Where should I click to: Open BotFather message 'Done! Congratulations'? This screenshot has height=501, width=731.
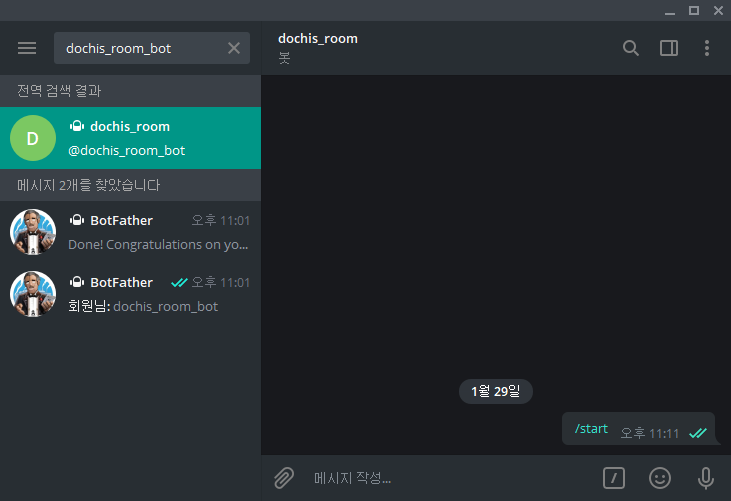coord(131,232)
